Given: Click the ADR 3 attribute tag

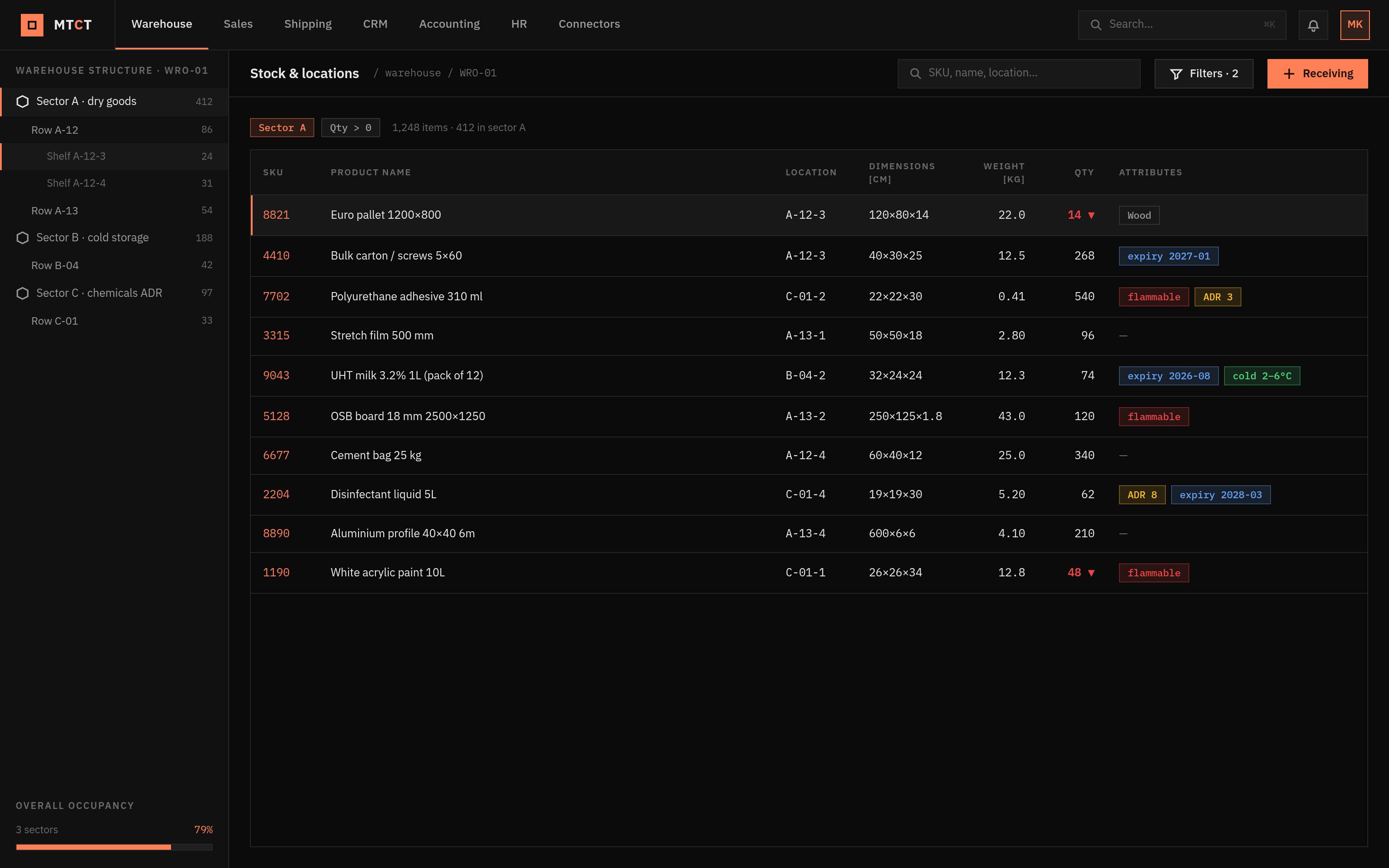Looking at the screenshot, I should (1218, 297).
